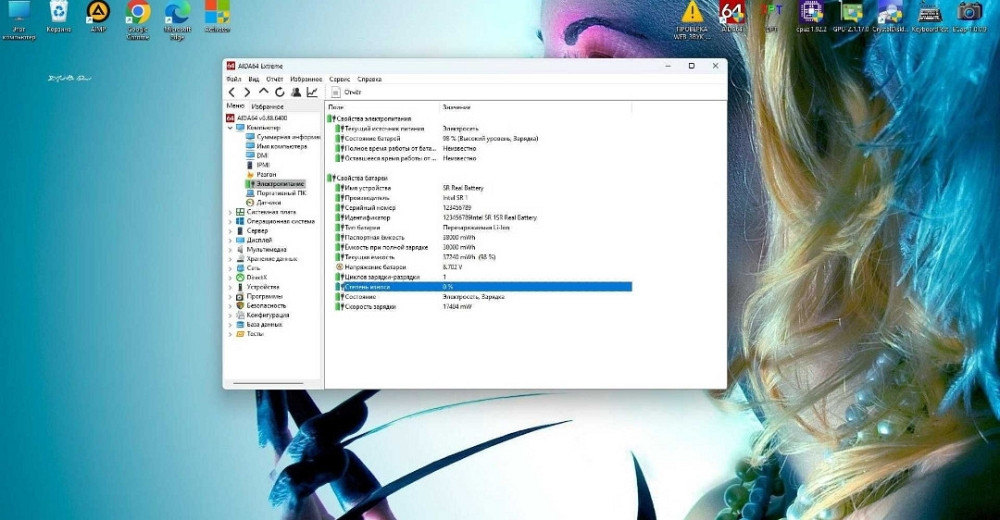
Task: Refresh the report with the Refresh icon
Action: tap(280, 92)
